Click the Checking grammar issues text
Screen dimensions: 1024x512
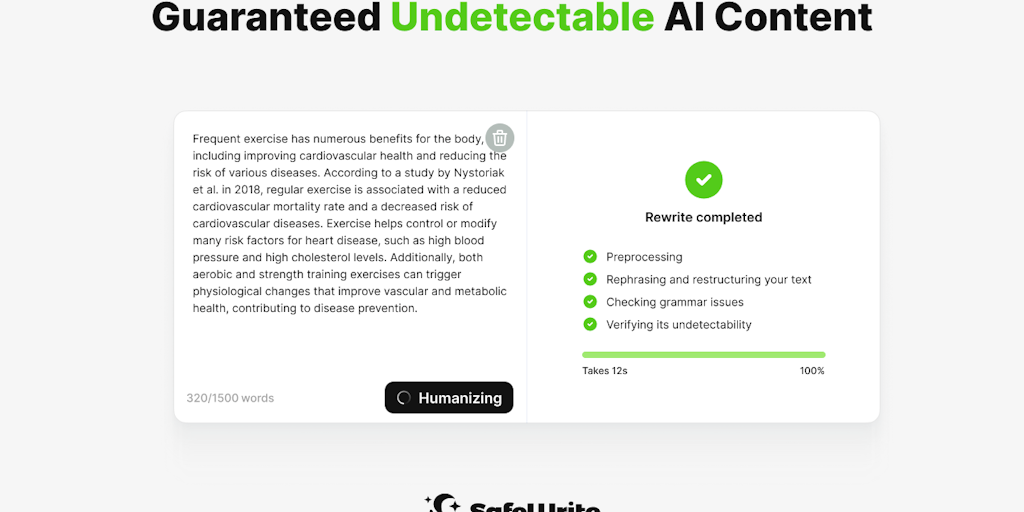coord(675,302)
